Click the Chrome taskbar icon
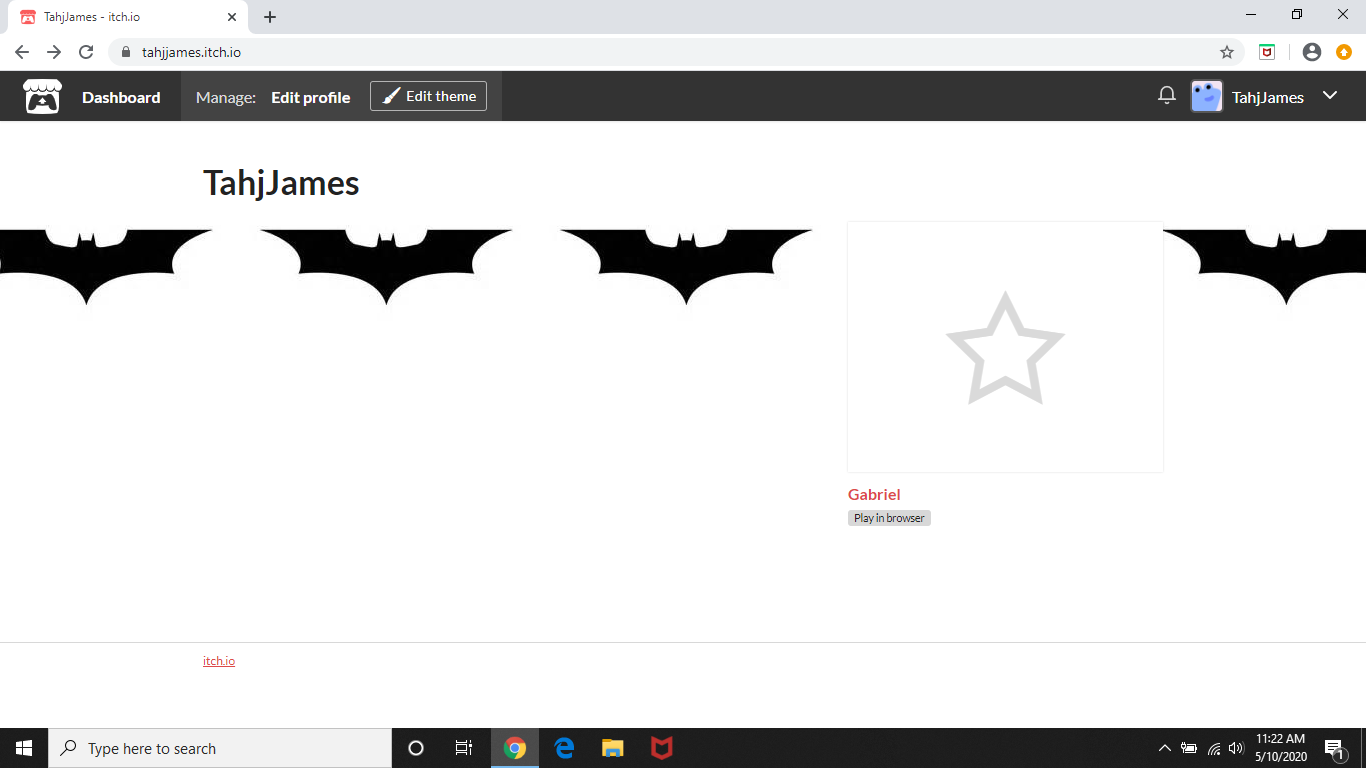Viewport: 1366px width, 768px height. 515,748
